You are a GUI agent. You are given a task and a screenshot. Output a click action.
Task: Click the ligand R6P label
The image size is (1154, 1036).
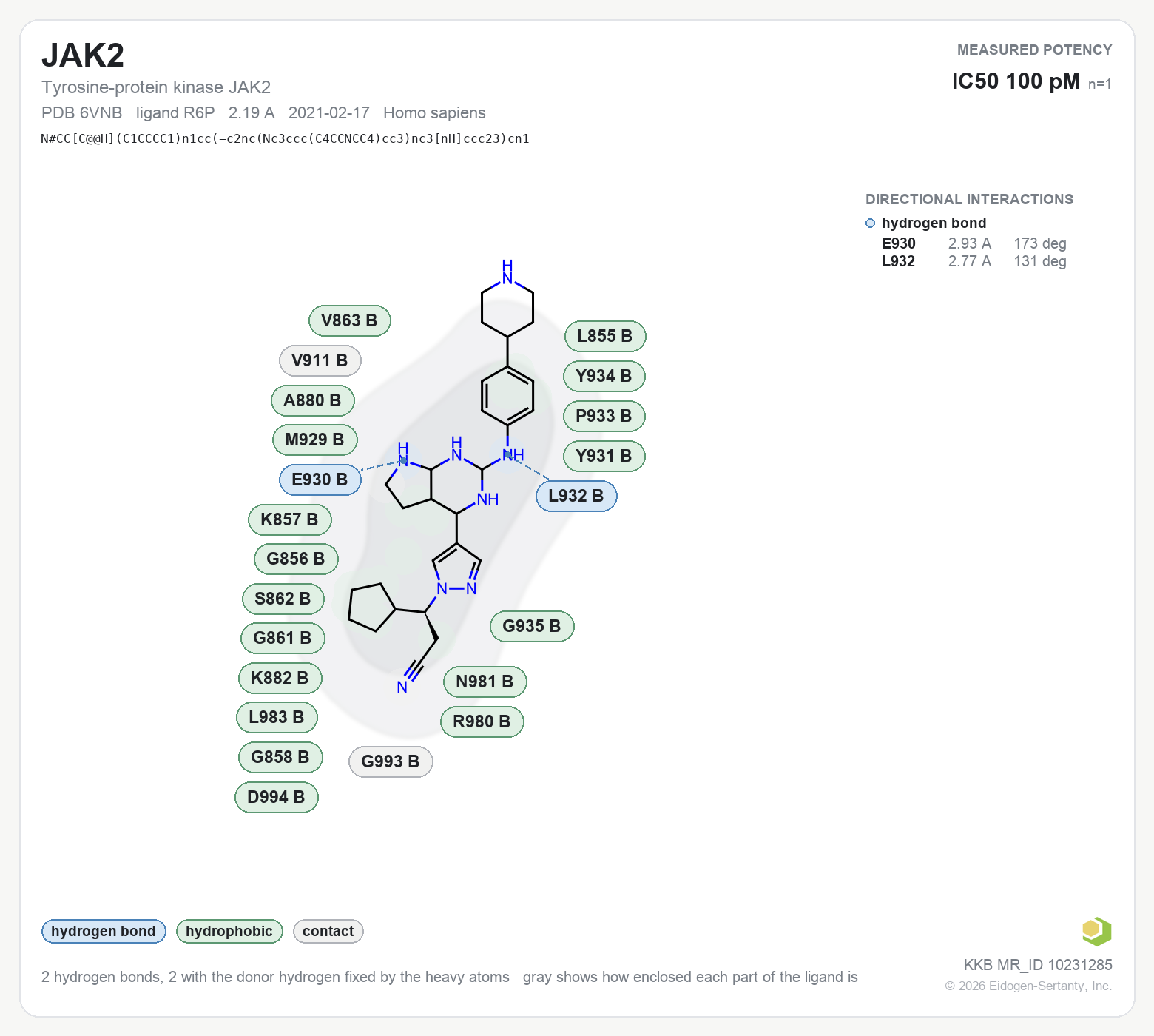[175, 112]
